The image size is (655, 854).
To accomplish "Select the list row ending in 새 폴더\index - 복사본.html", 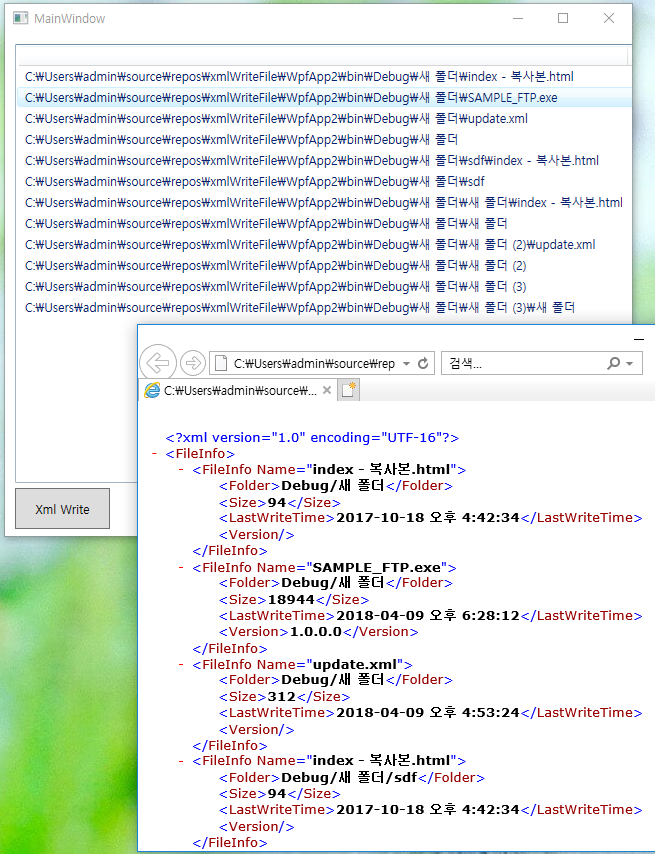I will pyautogui.click(x=324, y=77).
